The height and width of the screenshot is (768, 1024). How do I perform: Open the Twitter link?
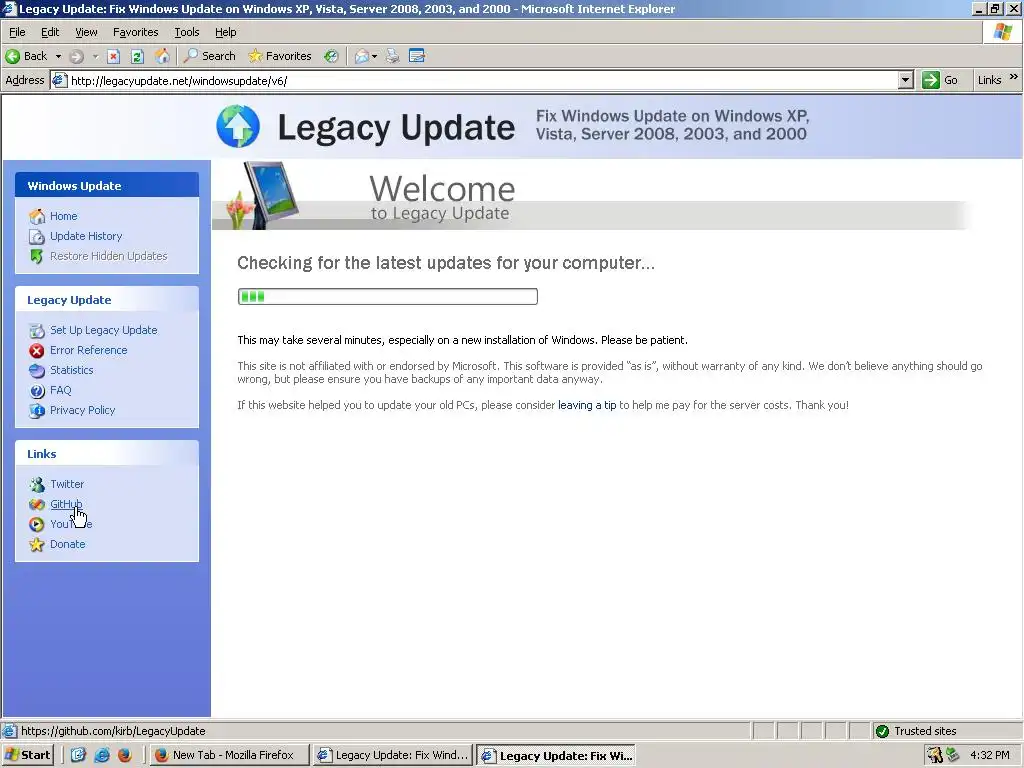pyautogui.click(x=67, y=484)
